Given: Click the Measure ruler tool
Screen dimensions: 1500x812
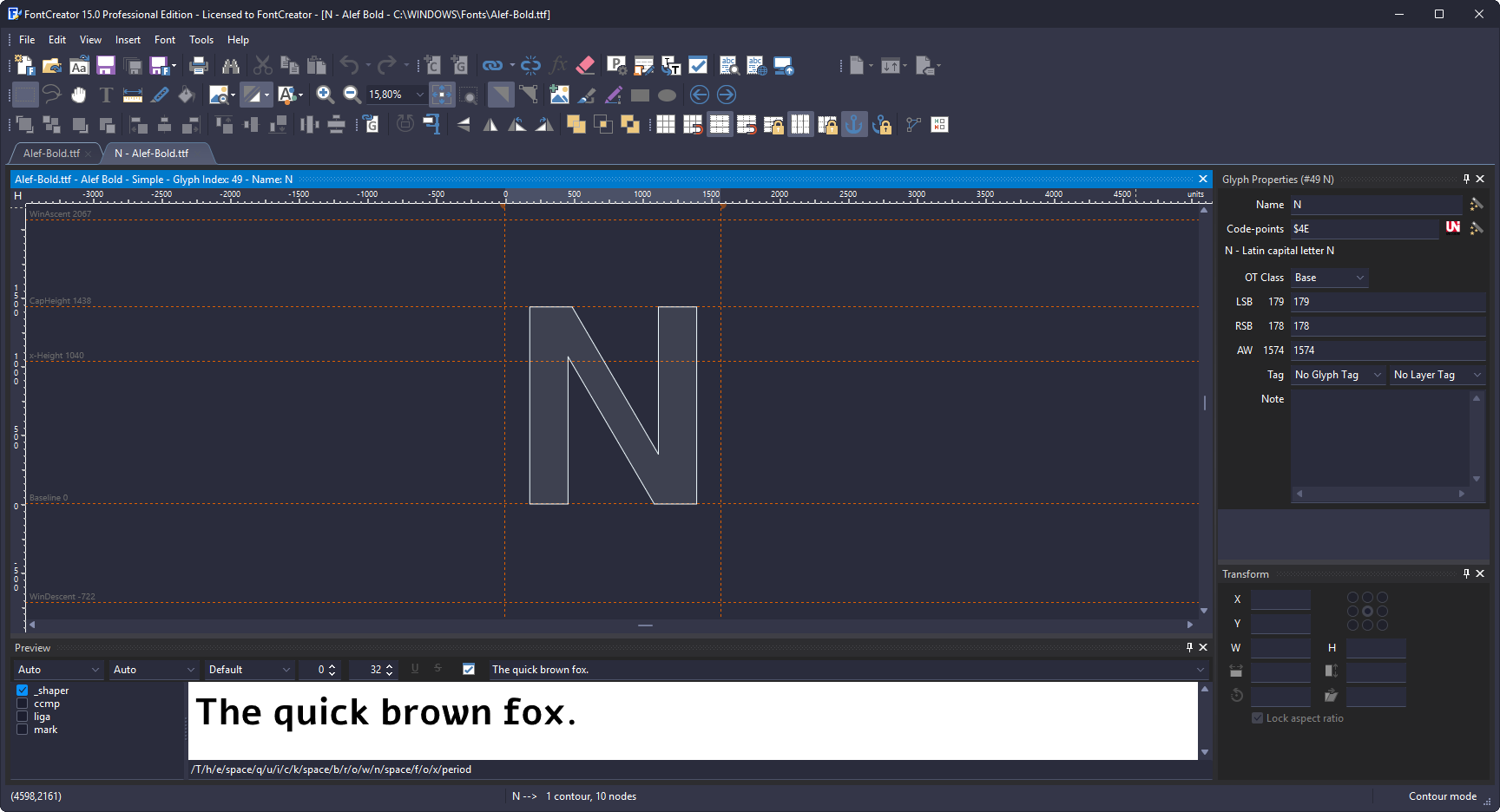Looking at the screenshot, I should click(133, 95).
